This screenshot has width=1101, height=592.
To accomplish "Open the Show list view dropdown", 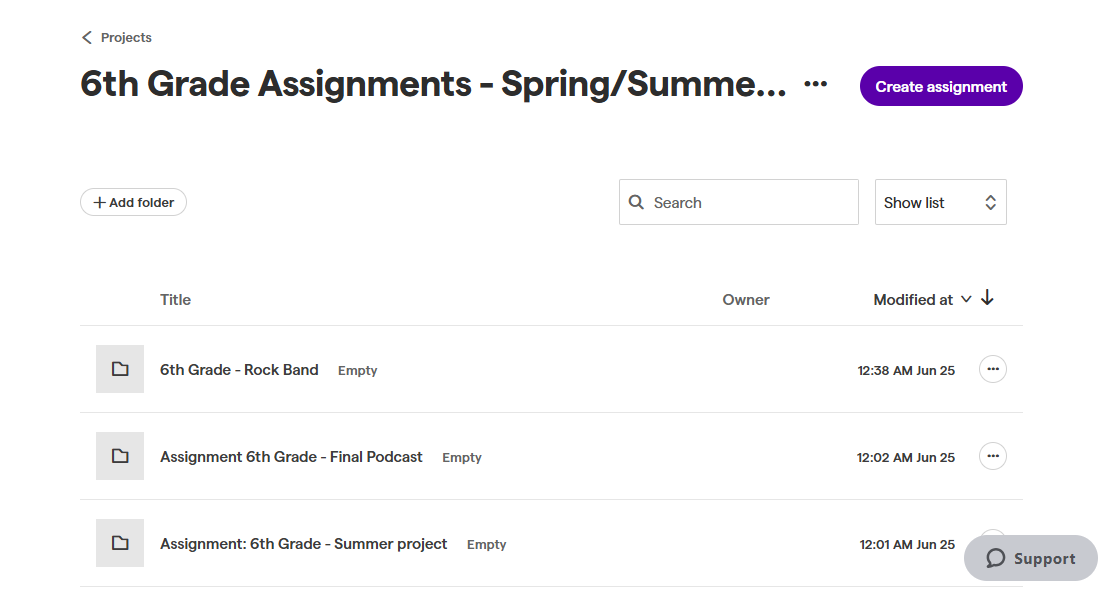I will click(940, 202).
